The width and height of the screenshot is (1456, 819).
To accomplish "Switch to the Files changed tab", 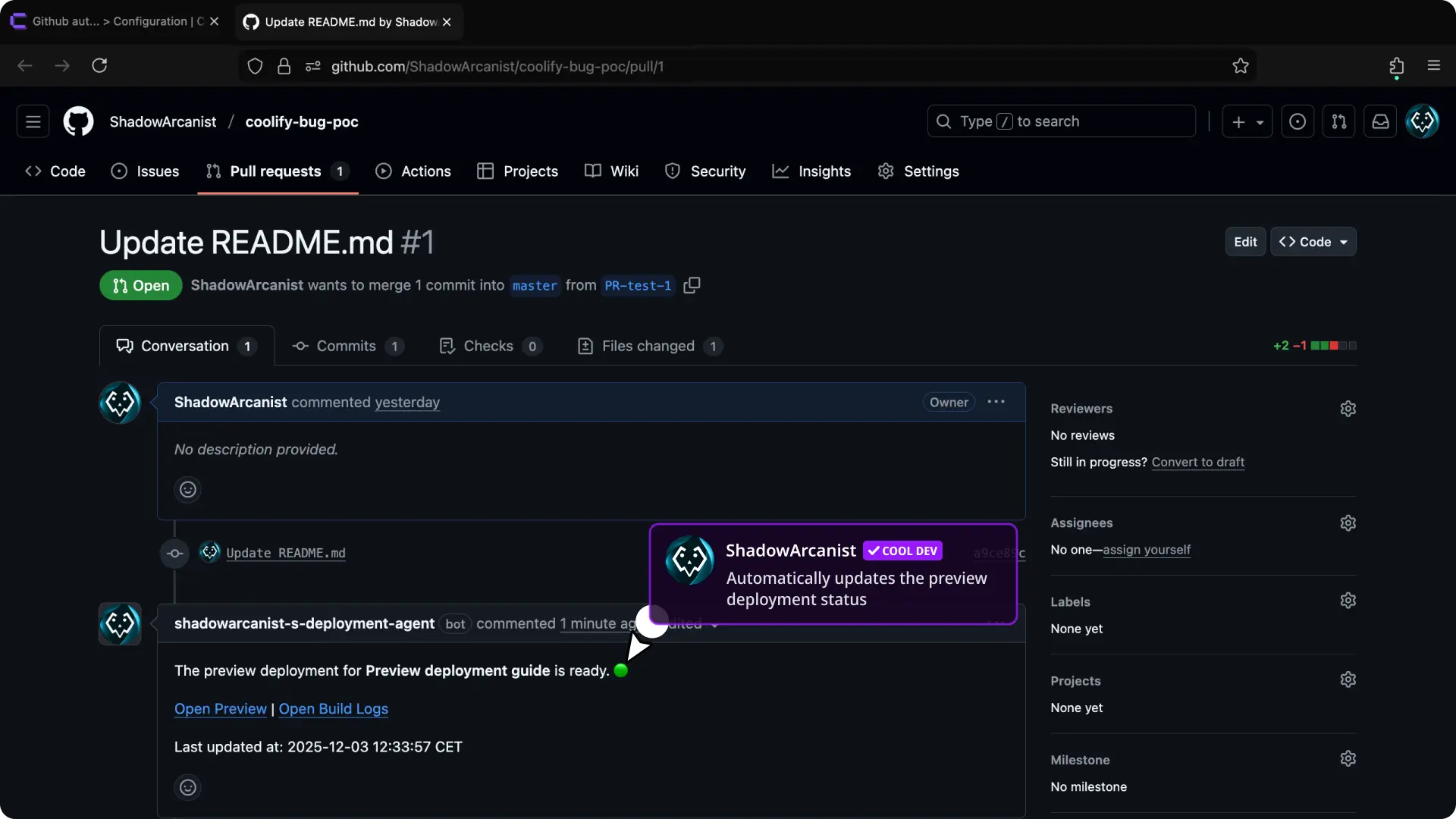I will click(649, 346).
